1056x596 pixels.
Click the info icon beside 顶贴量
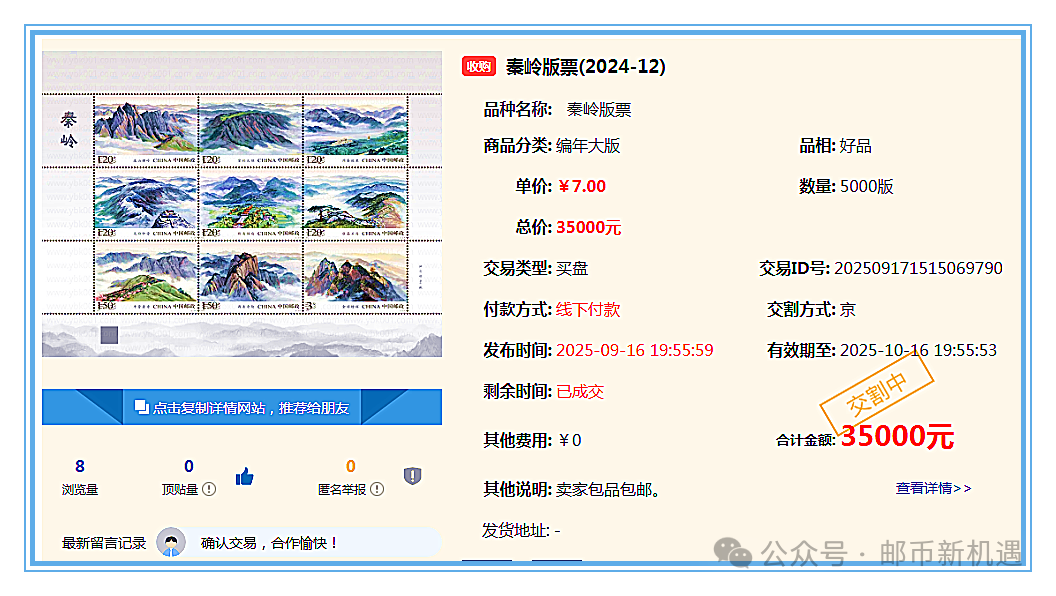point(209,489)
